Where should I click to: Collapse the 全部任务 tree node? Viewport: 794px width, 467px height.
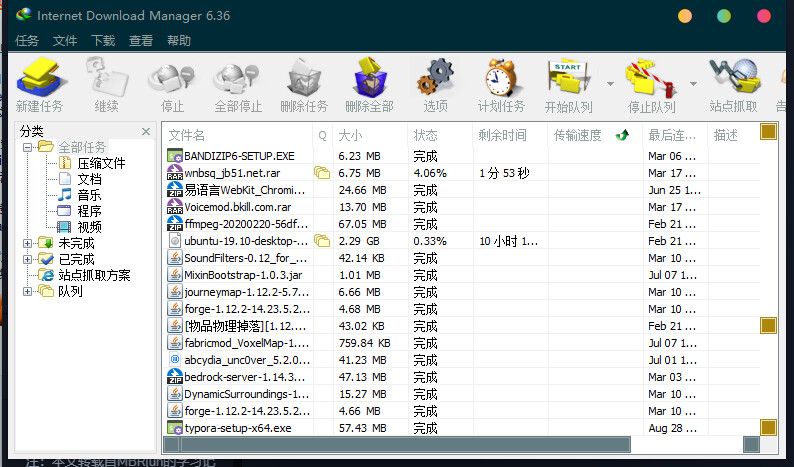(x=27, y=147)
